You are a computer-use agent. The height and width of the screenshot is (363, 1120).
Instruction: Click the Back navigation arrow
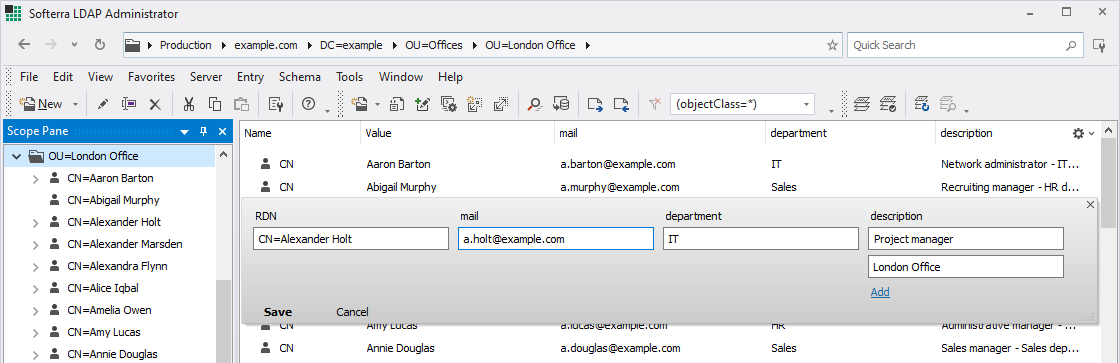click(x=24, y=44)
